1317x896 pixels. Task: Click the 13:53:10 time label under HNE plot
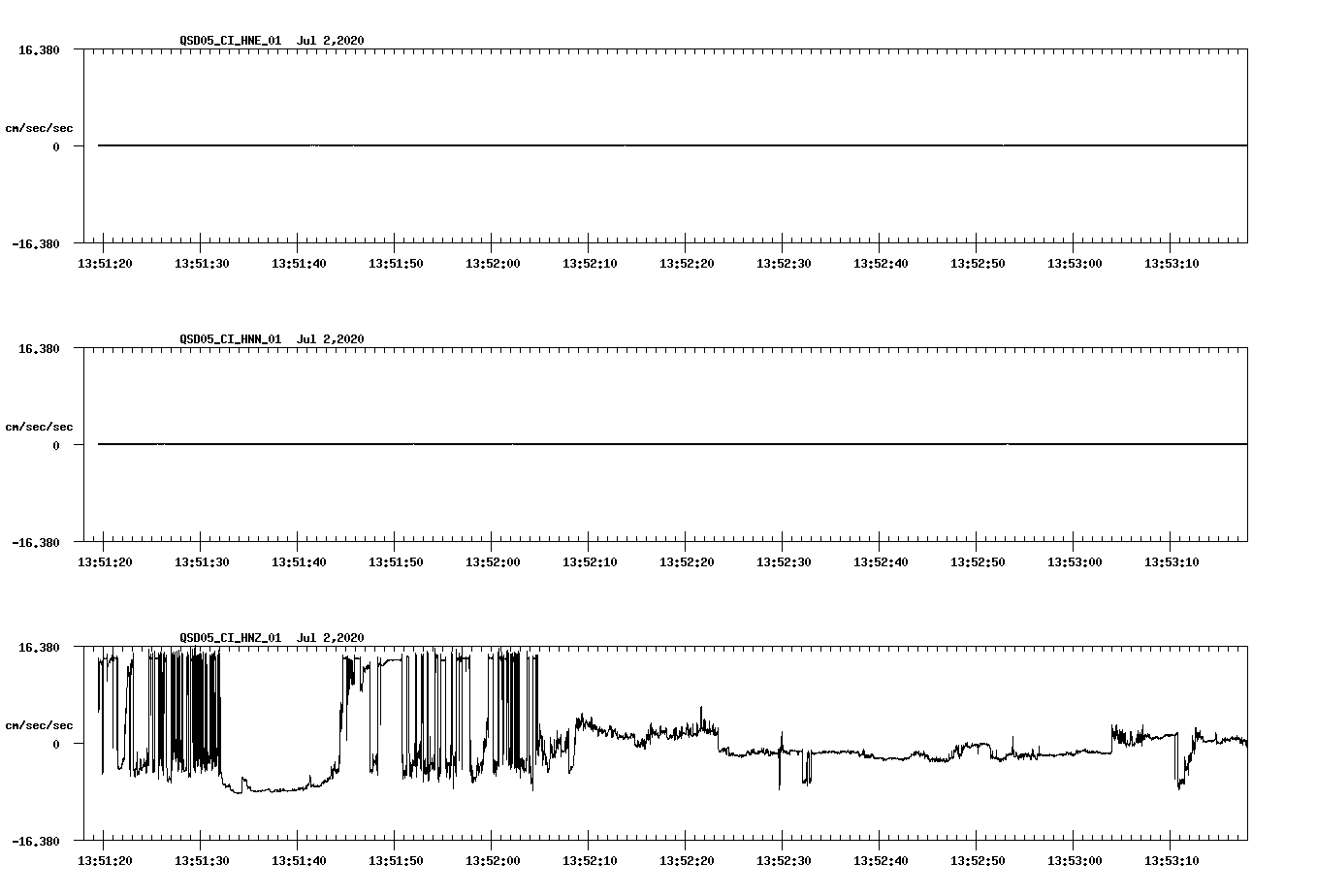1172,264
